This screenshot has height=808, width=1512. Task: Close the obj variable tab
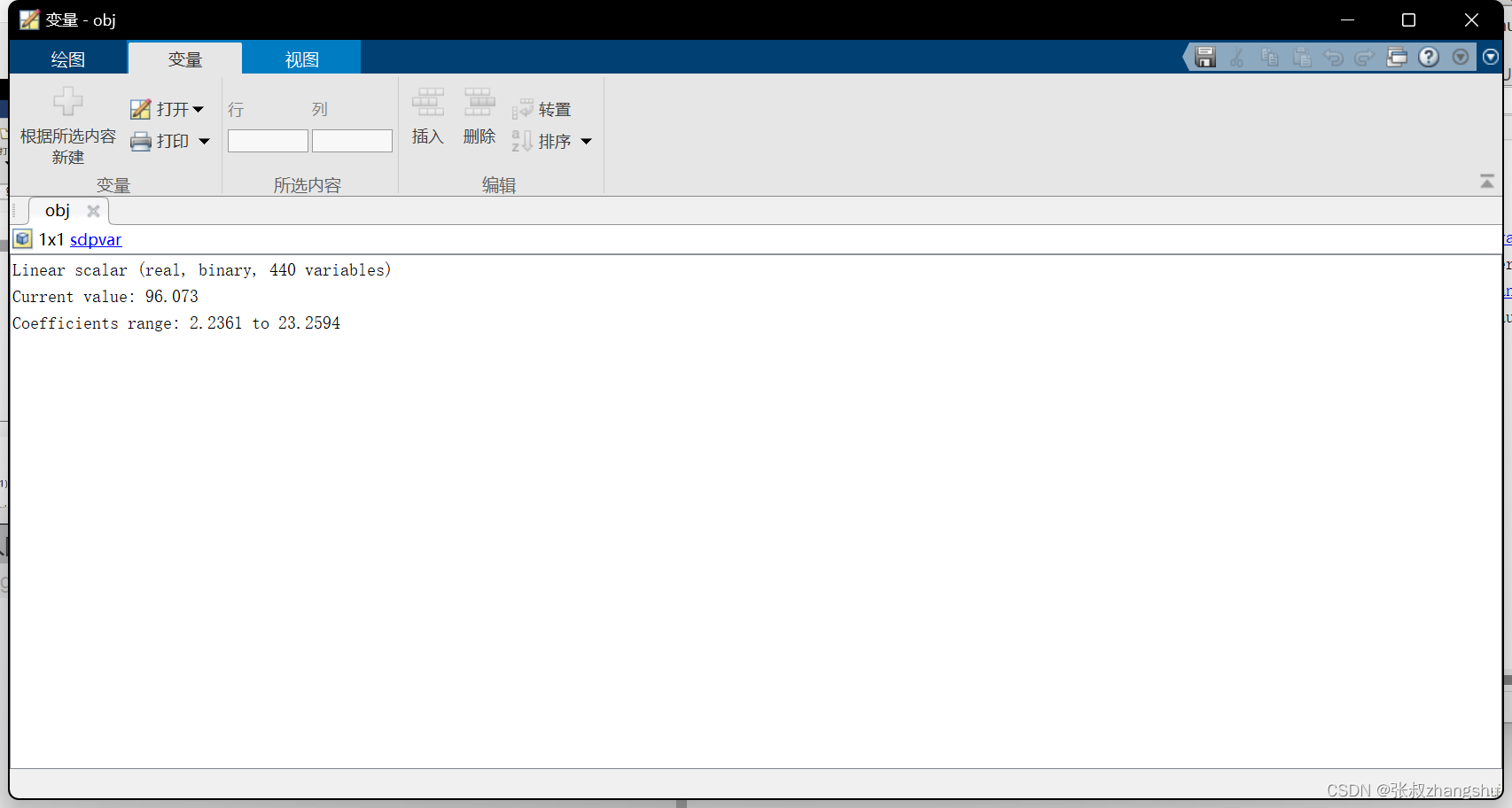(93, 210)
